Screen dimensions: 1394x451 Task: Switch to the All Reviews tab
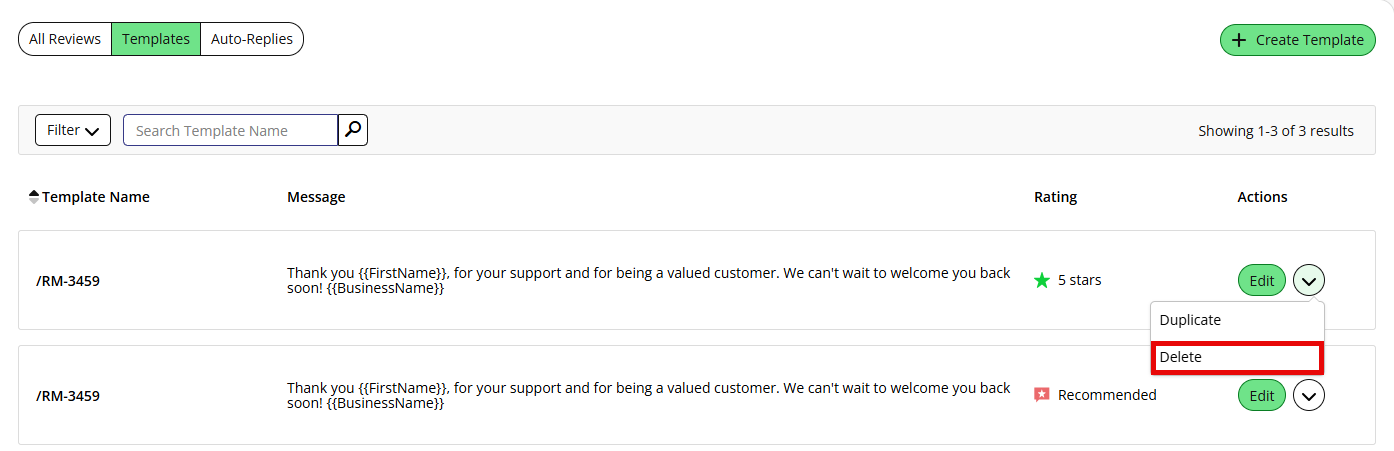click(65, 39)
